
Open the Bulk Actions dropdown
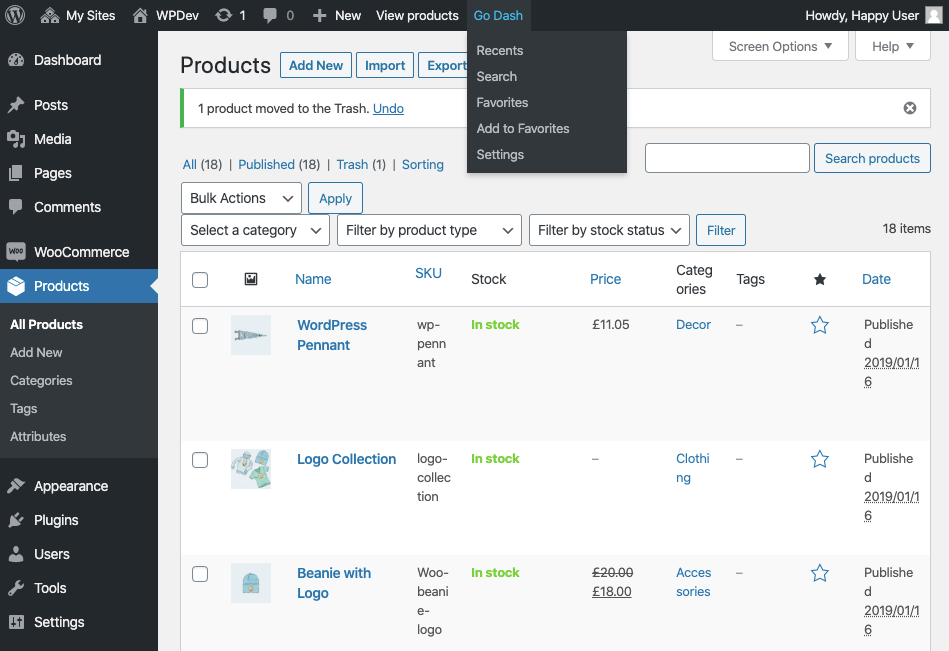point(241,198)
